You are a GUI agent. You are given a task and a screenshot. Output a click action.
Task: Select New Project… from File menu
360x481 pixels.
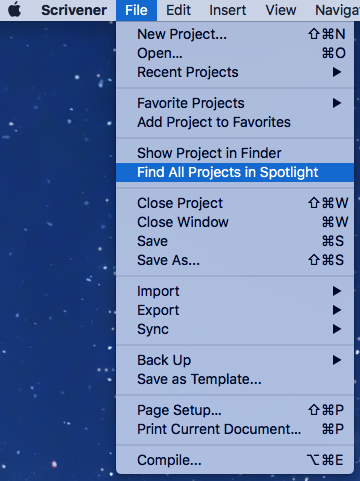[x=235, y=34]
